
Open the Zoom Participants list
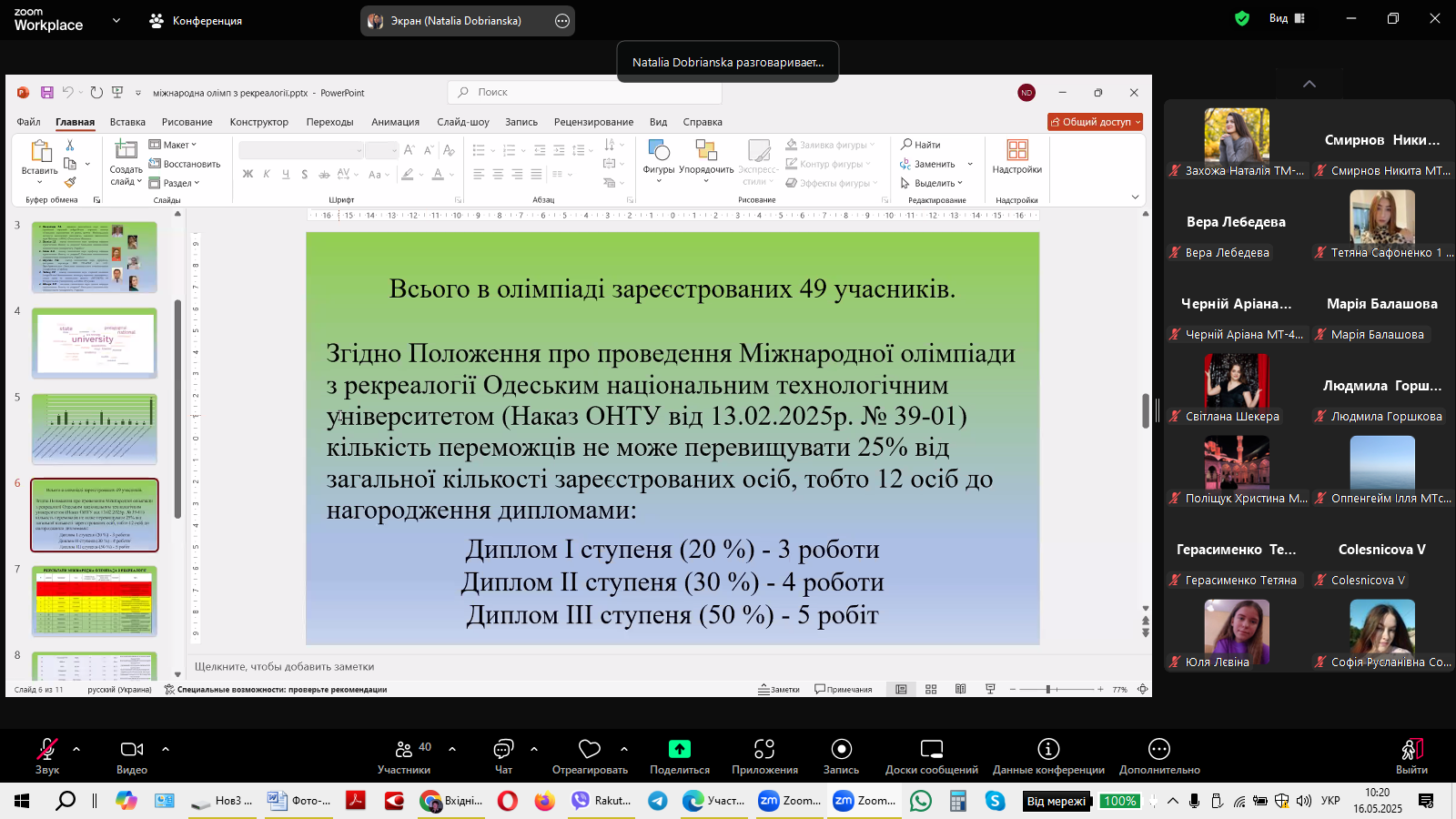(x=404, y=749)
